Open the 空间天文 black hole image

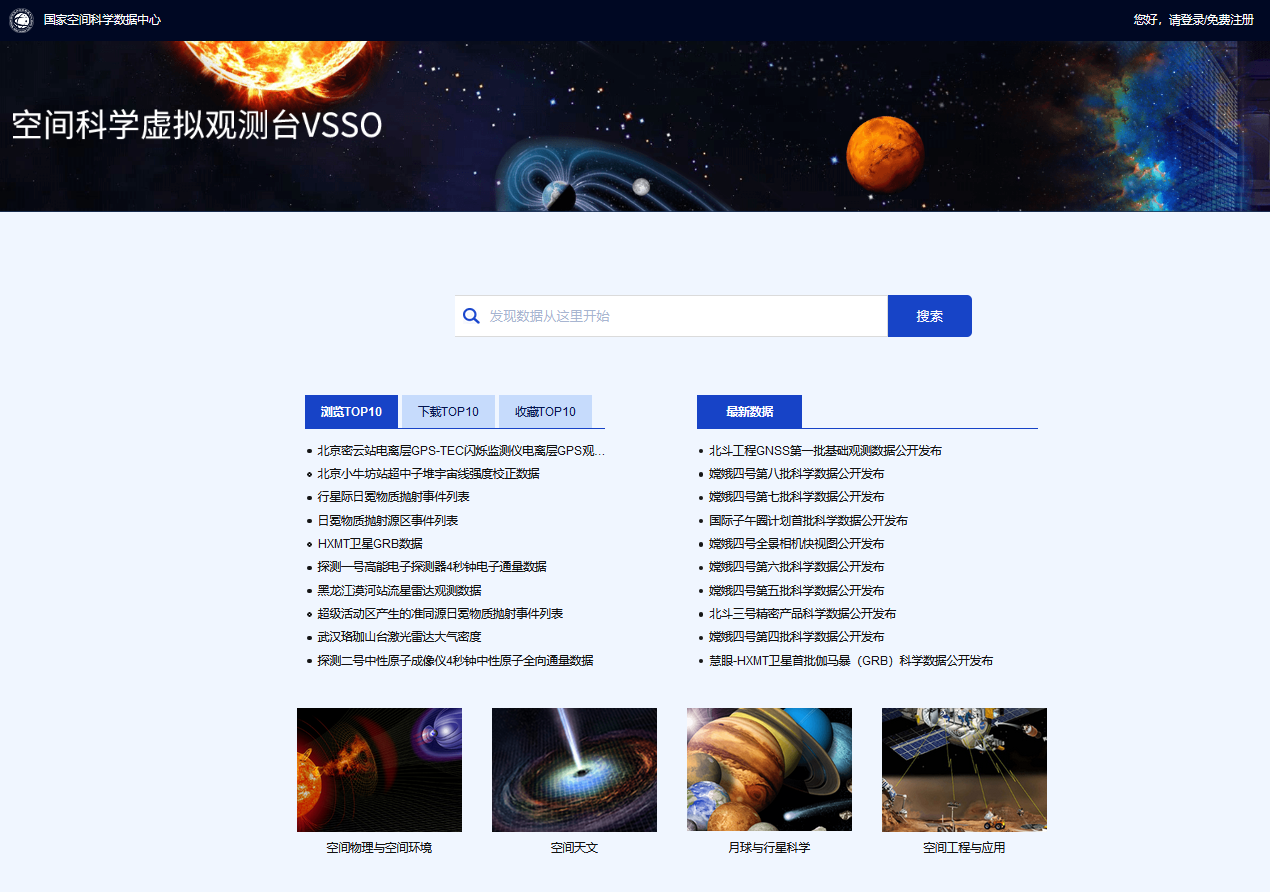click(x=574, y=769)
